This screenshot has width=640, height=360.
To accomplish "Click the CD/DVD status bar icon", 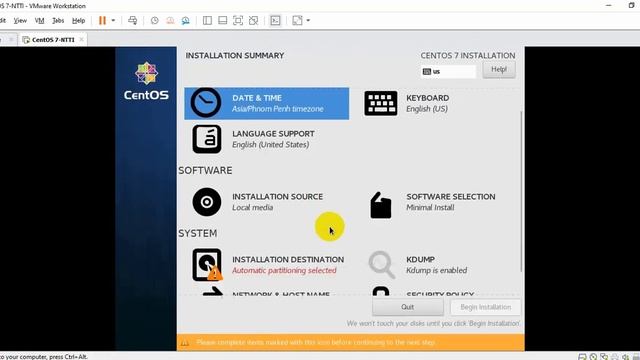I will coord(593,357).
